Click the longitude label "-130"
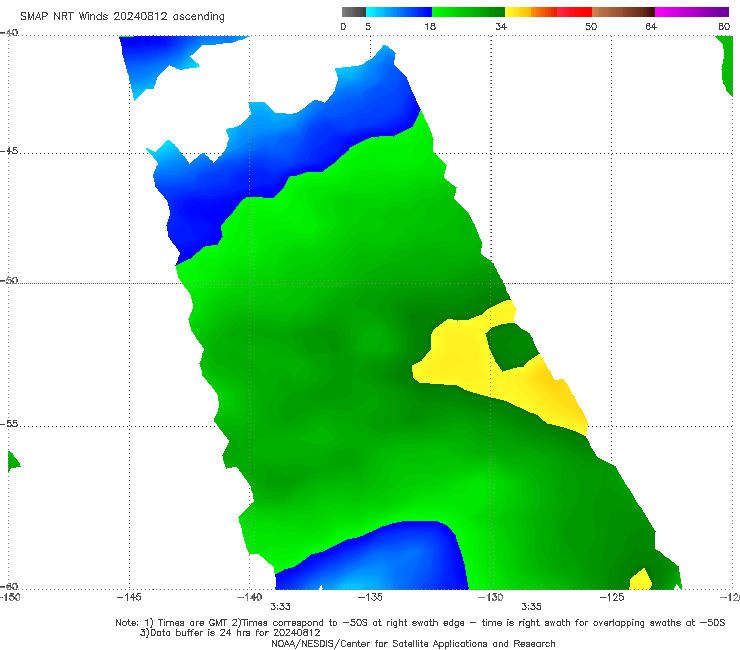The width and height of the screenshot is (740, 650). click(x=491, y=598)
